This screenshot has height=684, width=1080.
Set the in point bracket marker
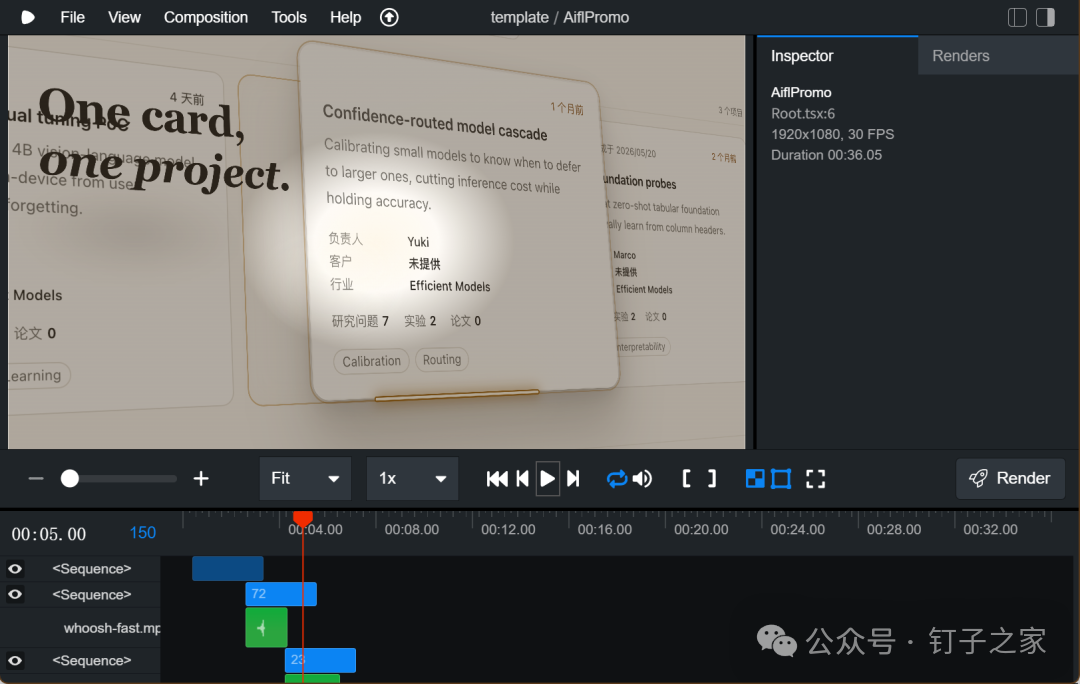tap(686, 479)
